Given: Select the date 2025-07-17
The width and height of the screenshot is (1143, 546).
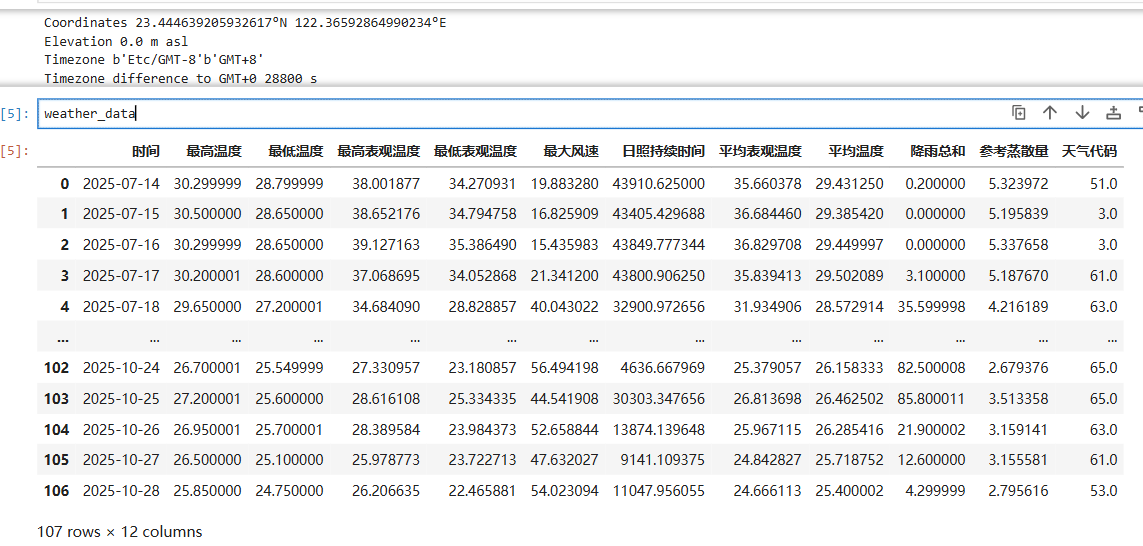Looking at the screenshot, I should [x=121, y=276].
